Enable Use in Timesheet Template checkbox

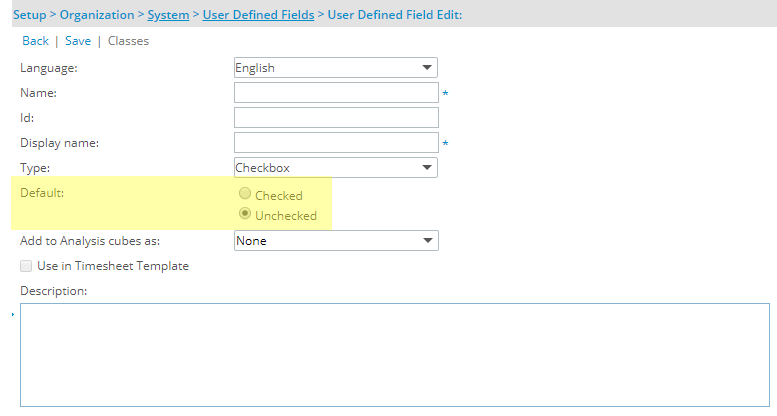point(26,266)
